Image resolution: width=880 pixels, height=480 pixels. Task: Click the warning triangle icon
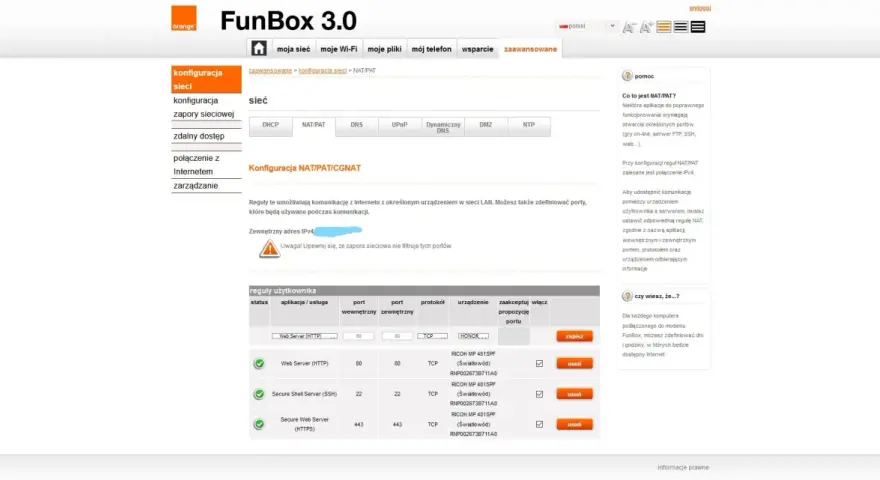point(269,248)
